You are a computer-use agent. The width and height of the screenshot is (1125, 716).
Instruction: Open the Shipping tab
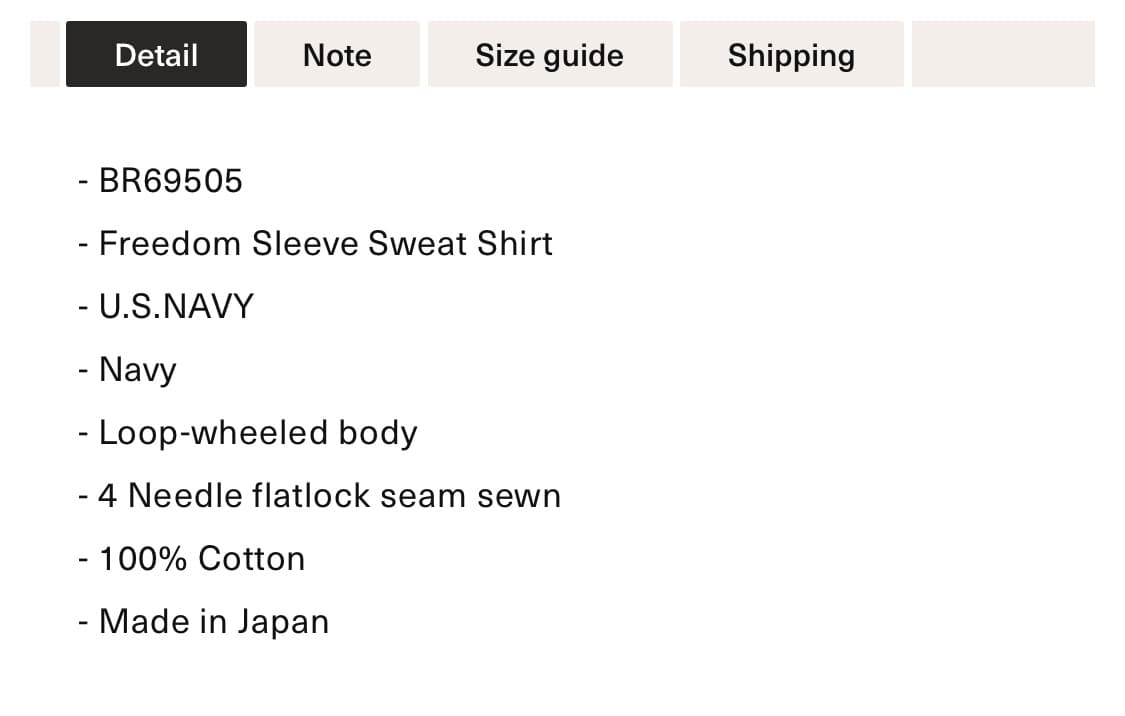[791, 55]
